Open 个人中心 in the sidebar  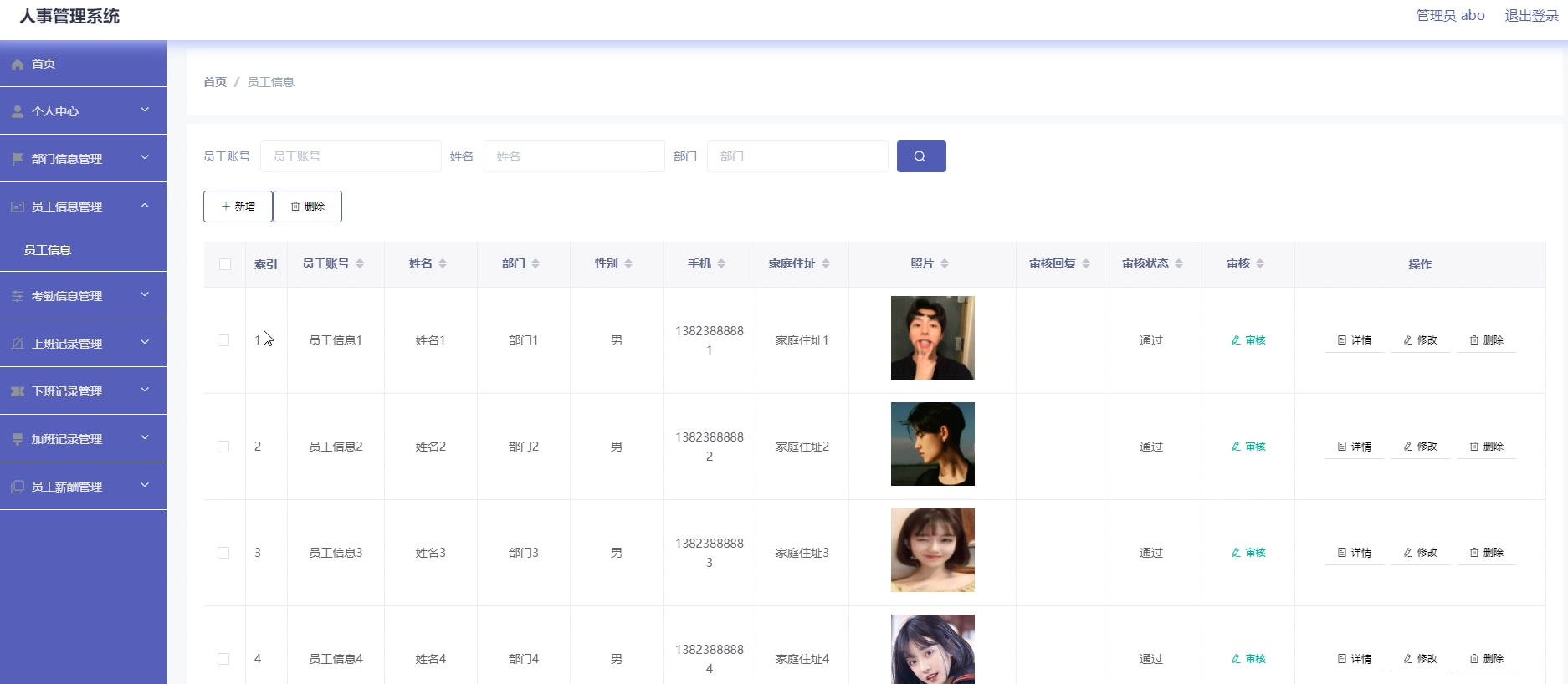(83, 111)
